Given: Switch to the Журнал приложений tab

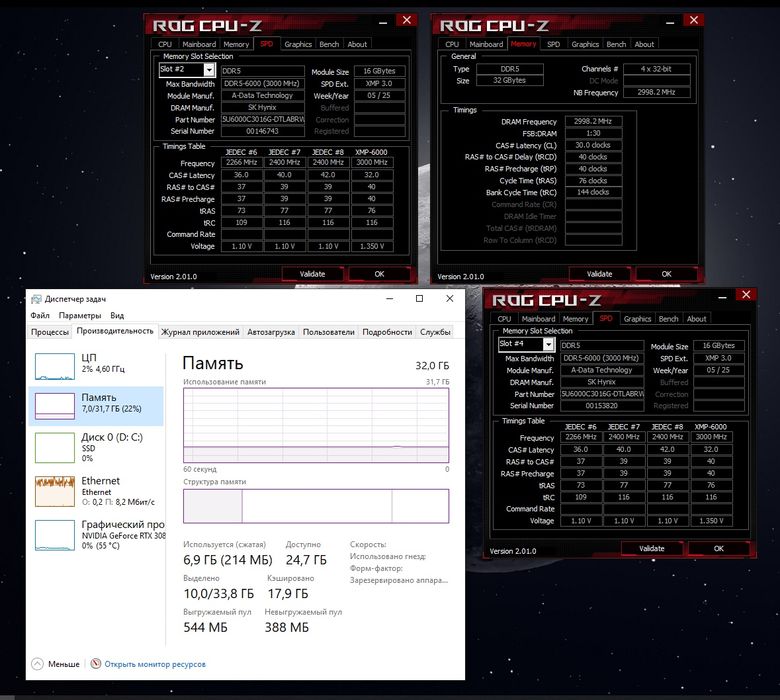Looking at the screenshot, I should click(x=200, y=332).
